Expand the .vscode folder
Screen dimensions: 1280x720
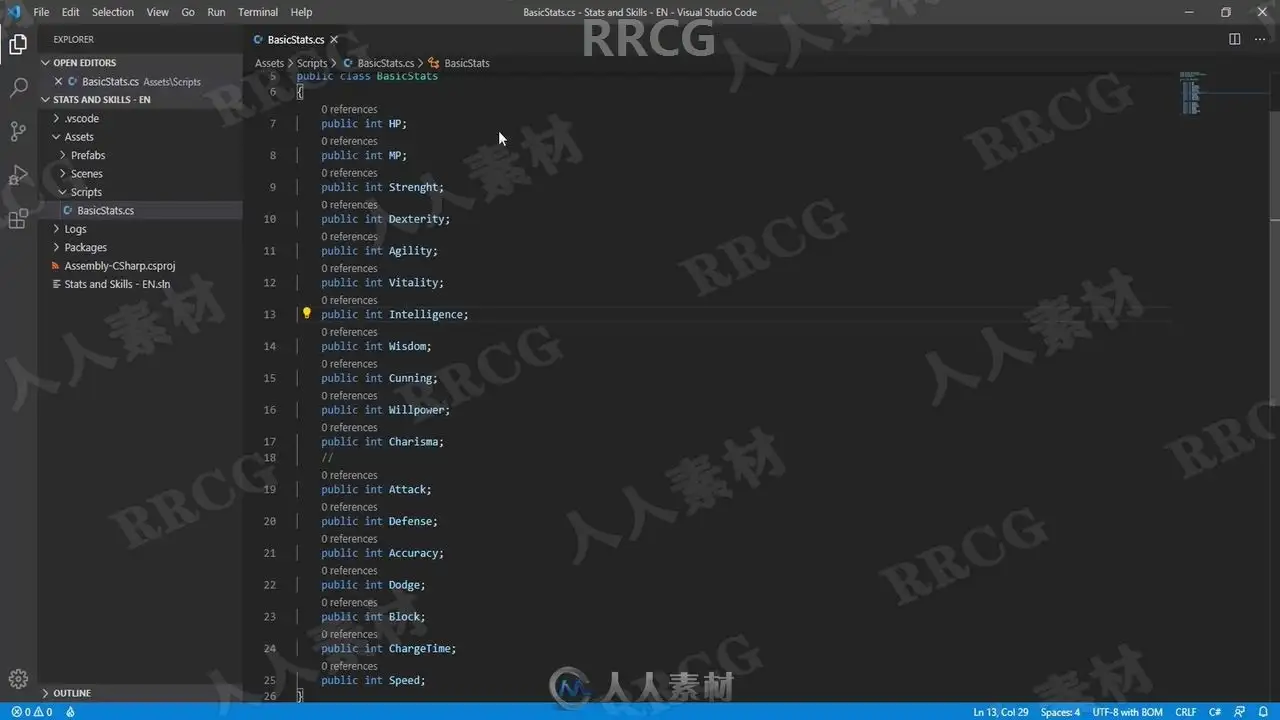(81, 118)
